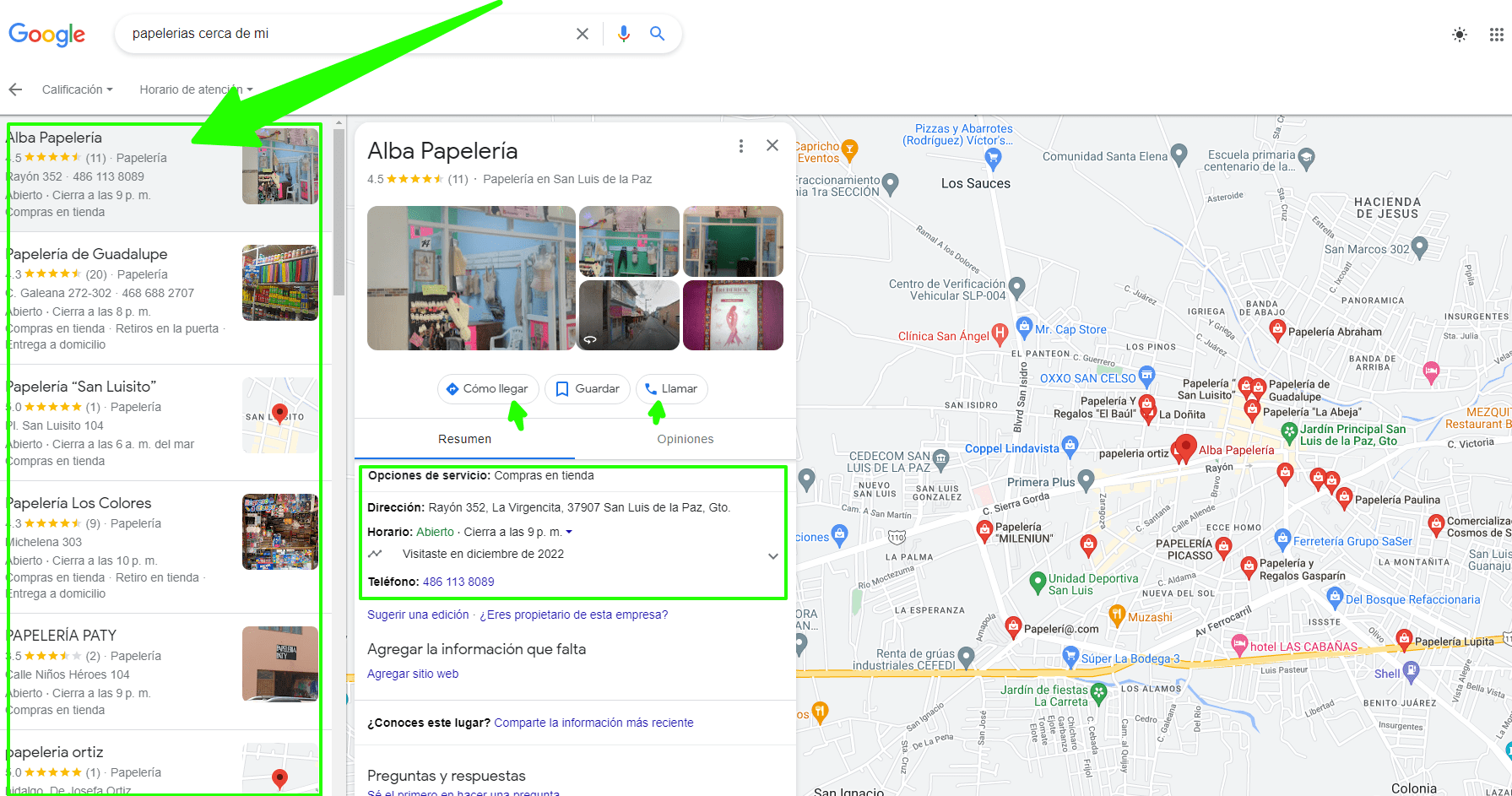Screen dimensions: 1512x796
Task: Click the Llamar button
Action: [x=672, y=389]
